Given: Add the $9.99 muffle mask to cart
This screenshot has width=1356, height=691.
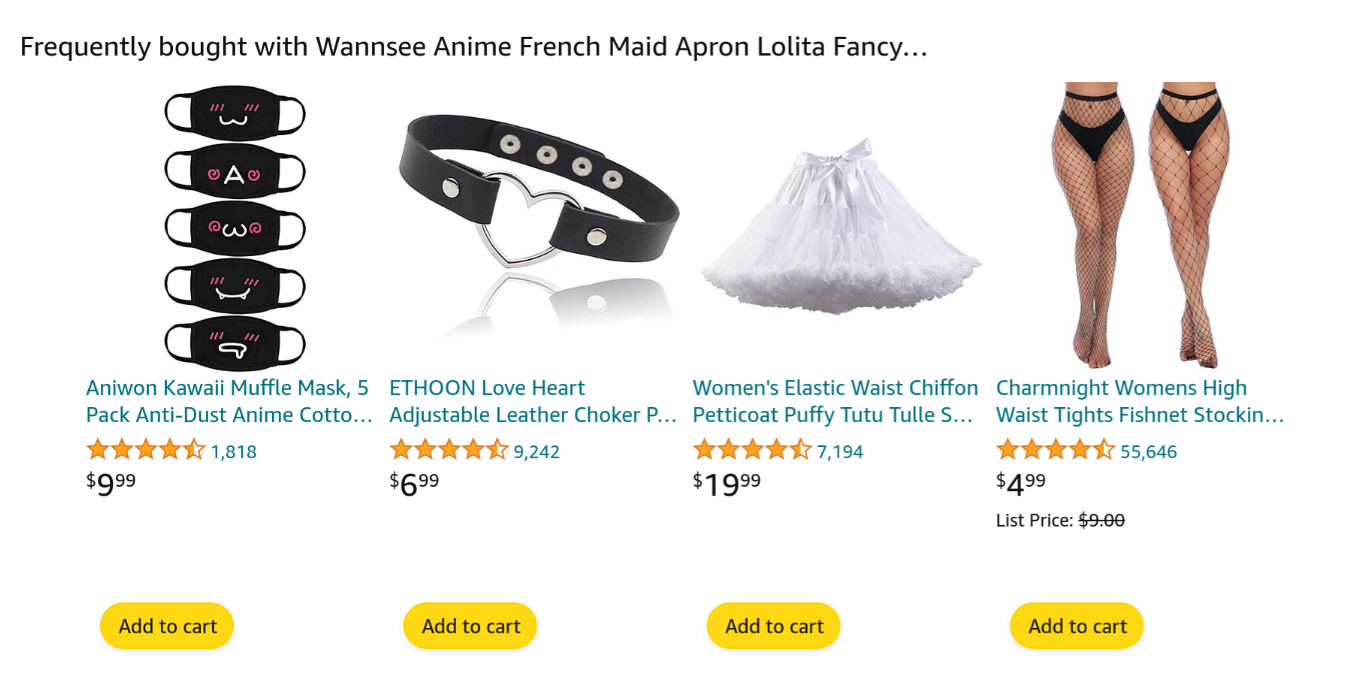Looking at the screenshot, I should [167, 626].
